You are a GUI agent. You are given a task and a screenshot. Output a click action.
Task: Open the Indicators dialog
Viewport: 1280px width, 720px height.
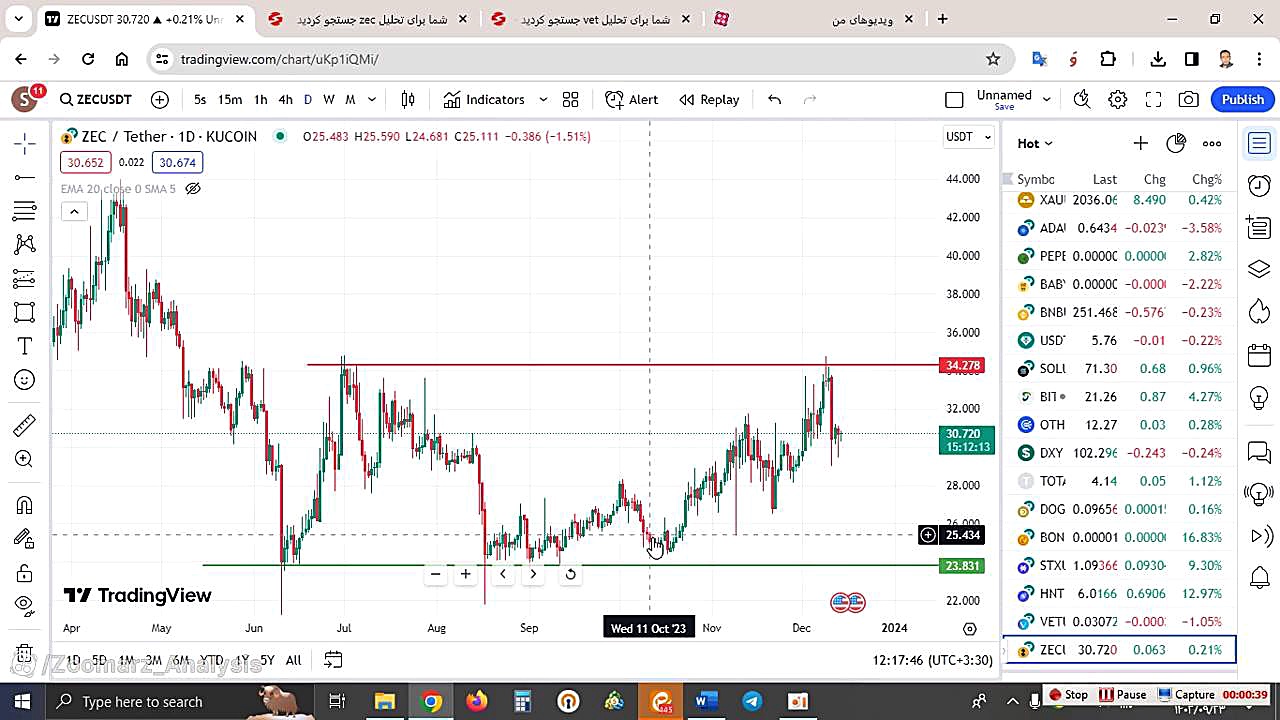[x=484, y=99]
